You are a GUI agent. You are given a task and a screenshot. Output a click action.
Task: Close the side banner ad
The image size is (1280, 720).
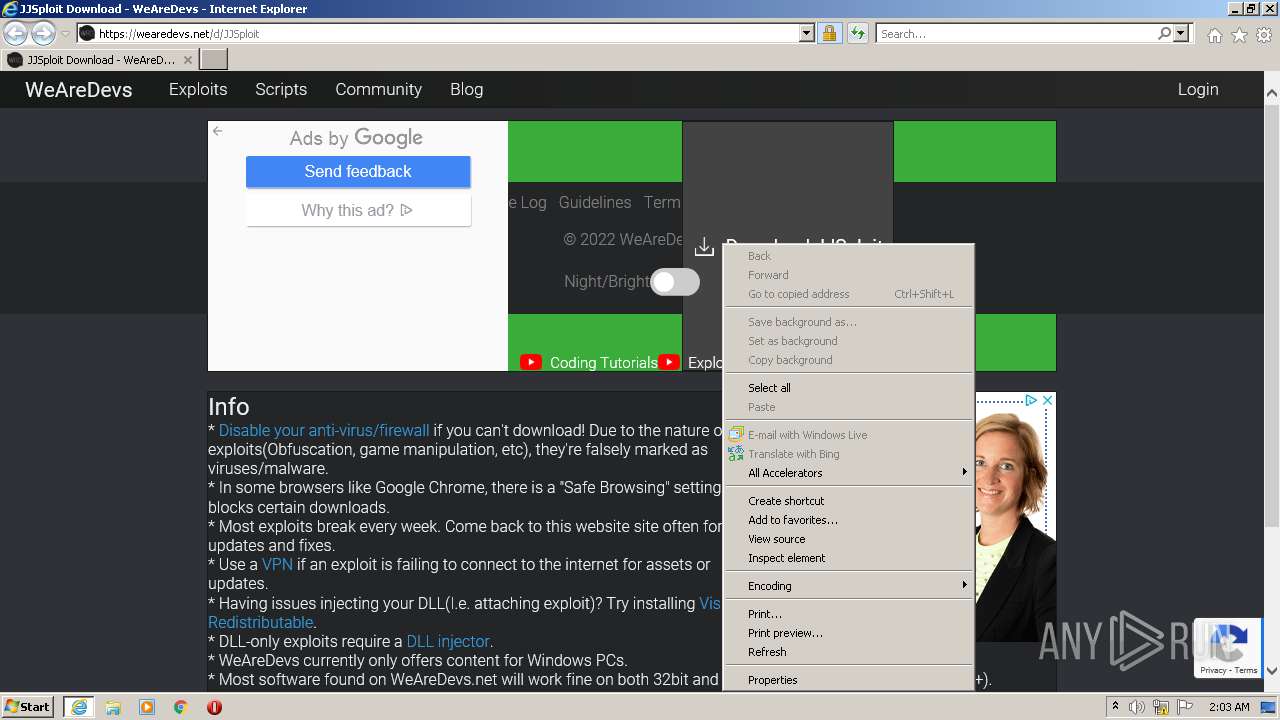click(x=1047, y=400)
